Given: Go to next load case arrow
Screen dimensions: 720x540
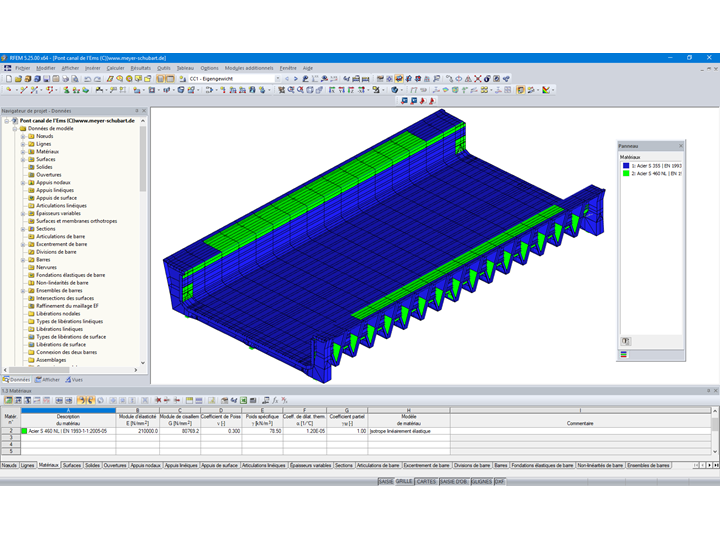Looking at the screenshot, I should [x=296, y=79].
